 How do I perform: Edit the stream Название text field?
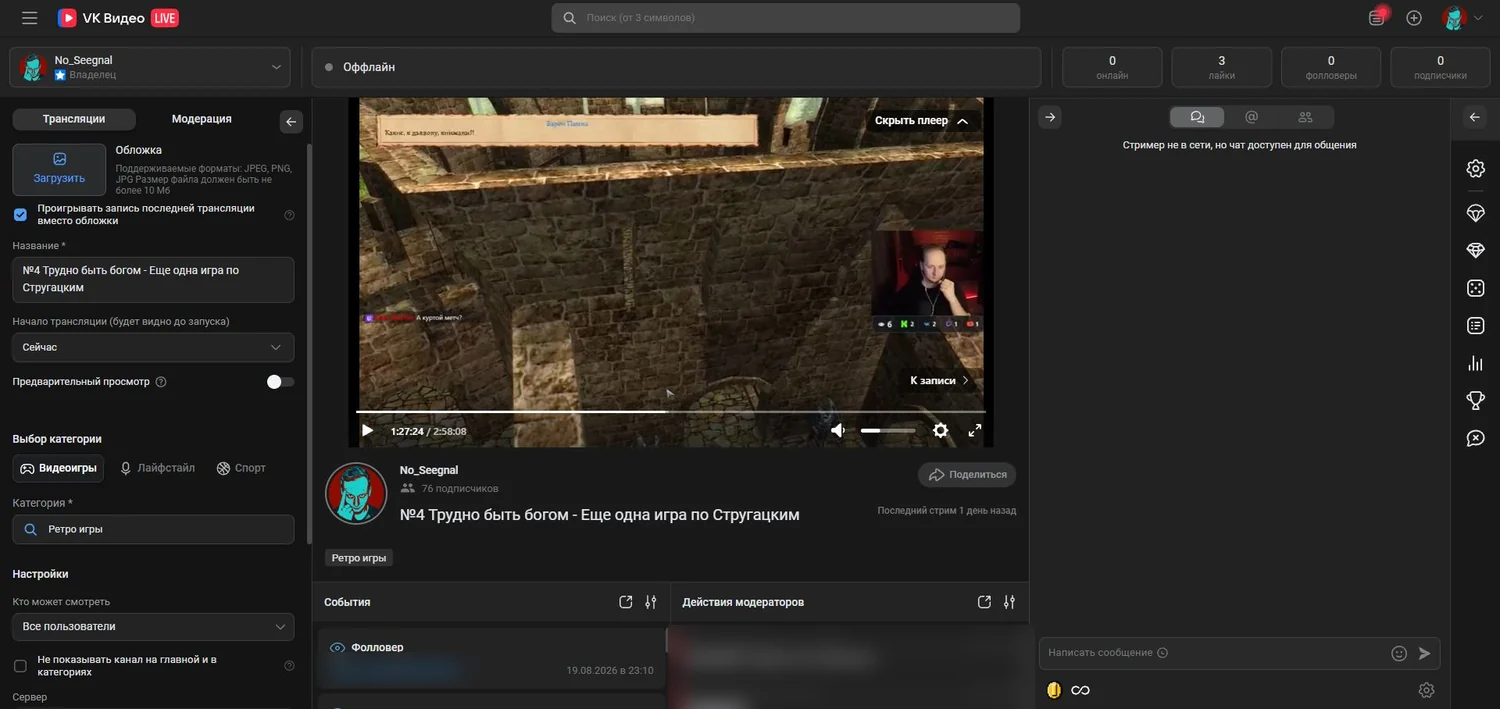[153, 279]
